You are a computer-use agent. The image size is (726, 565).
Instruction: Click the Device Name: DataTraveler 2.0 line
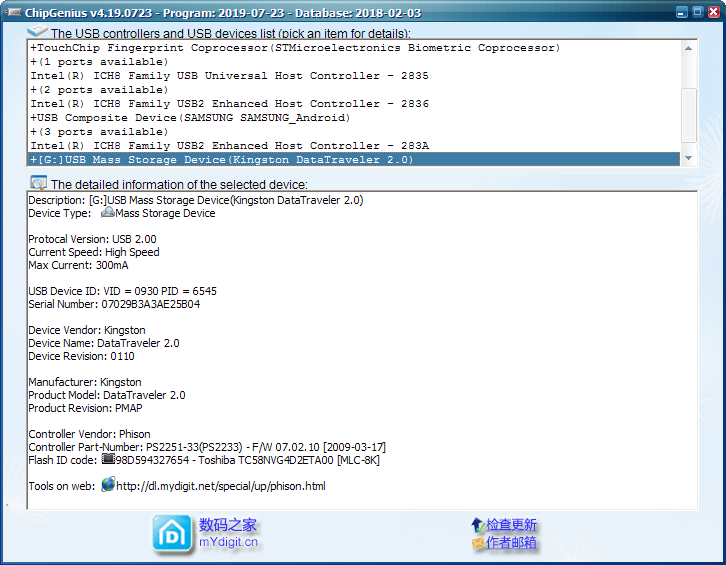tap(104, 343)
